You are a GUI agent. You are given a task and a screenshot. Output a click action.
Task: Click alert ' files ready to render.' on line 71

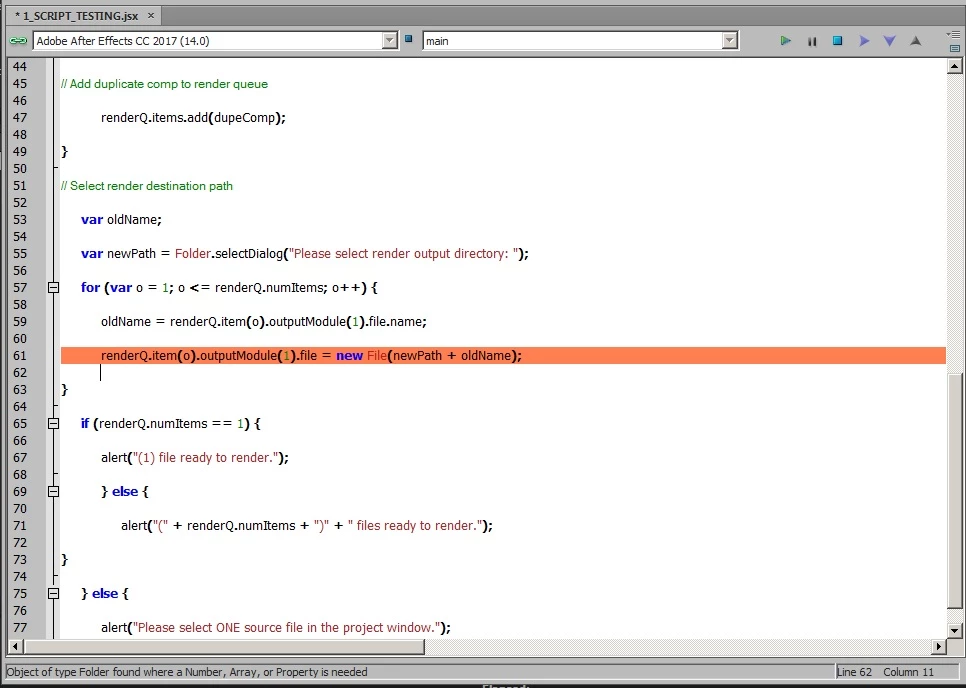(307, 525)
